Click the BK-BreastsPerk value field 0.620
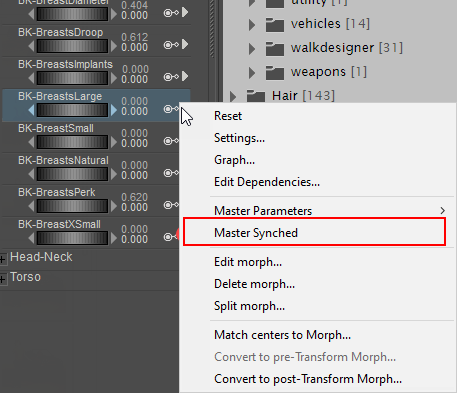Image resolution: width=457 pixels, height=393 pixels. 134,197
